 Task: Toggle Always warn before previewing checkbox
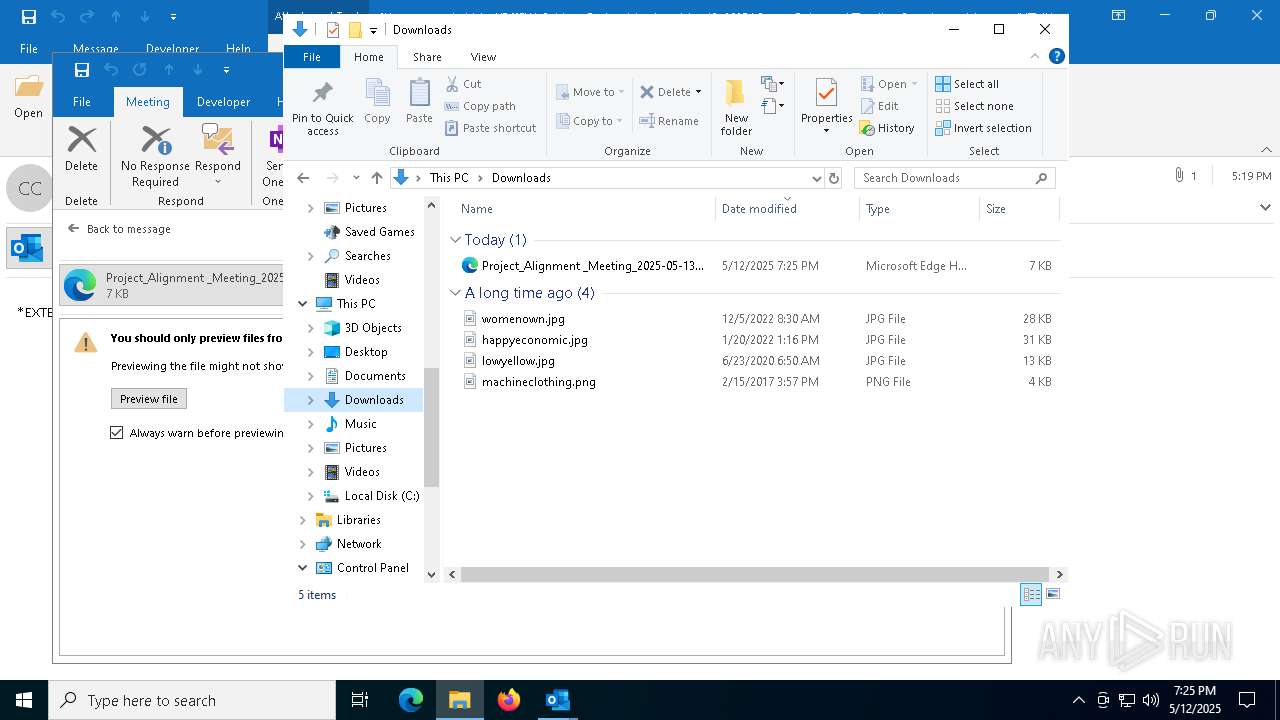[117, 433]
